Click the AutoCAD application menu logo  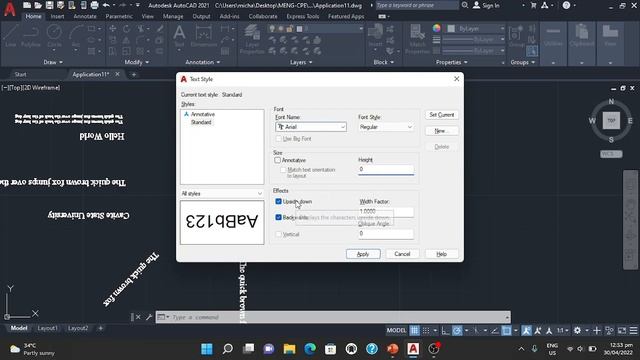click(x=9, y=8)
